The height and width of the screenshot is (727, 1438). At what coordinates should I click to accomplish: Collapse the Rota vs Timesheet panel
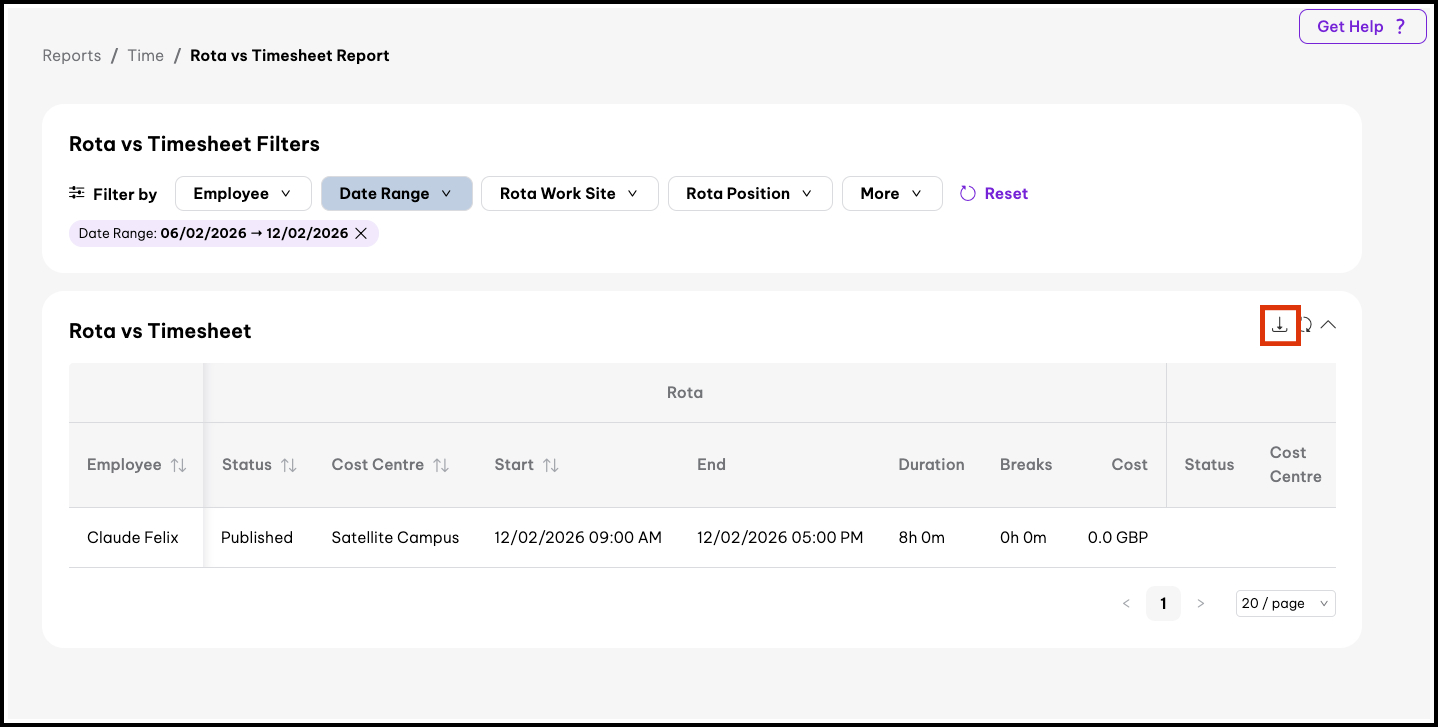pyautogui.click(x=1328, y=324)
